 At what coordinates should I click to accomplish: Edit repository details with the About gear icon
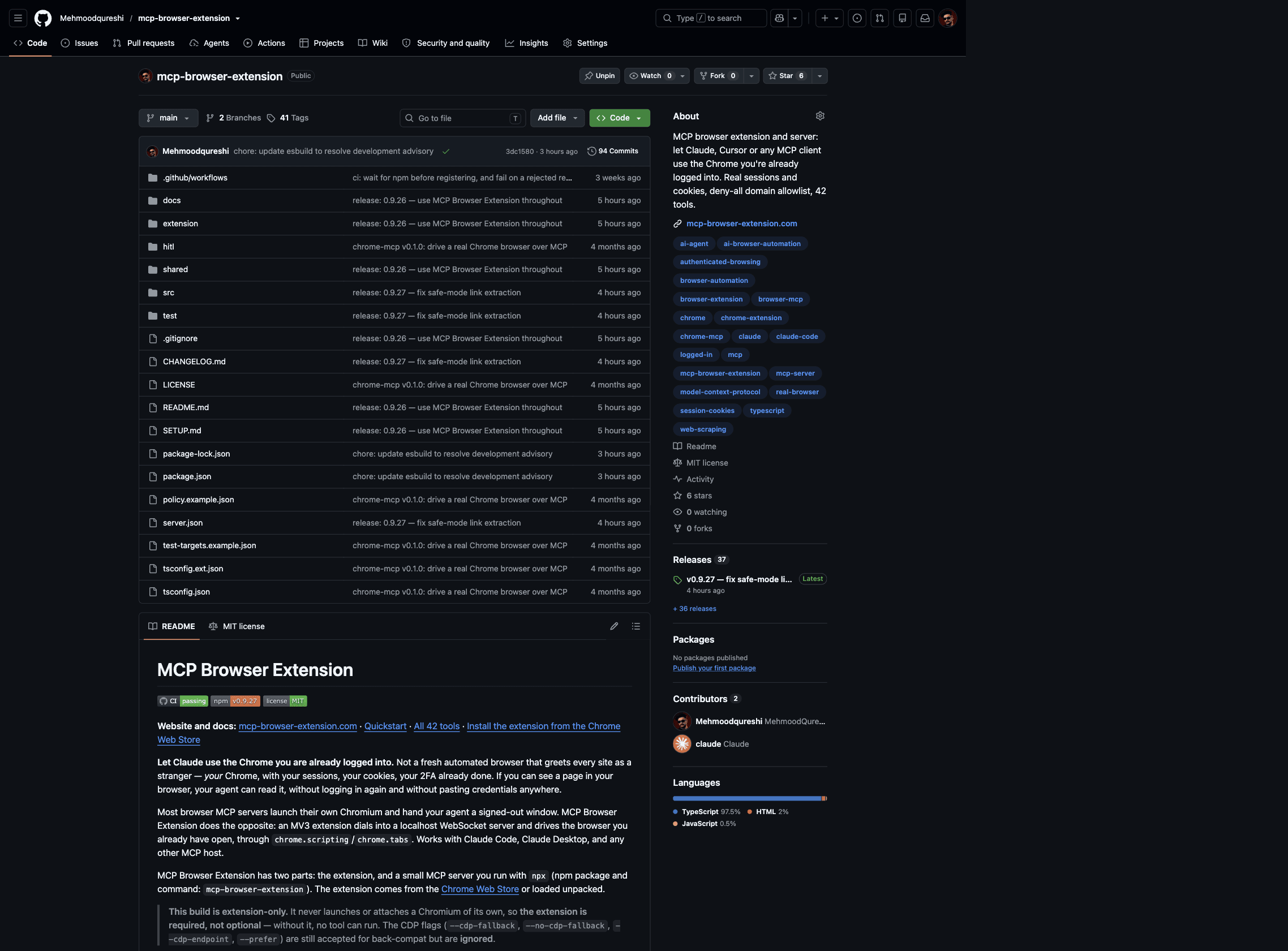820,116
